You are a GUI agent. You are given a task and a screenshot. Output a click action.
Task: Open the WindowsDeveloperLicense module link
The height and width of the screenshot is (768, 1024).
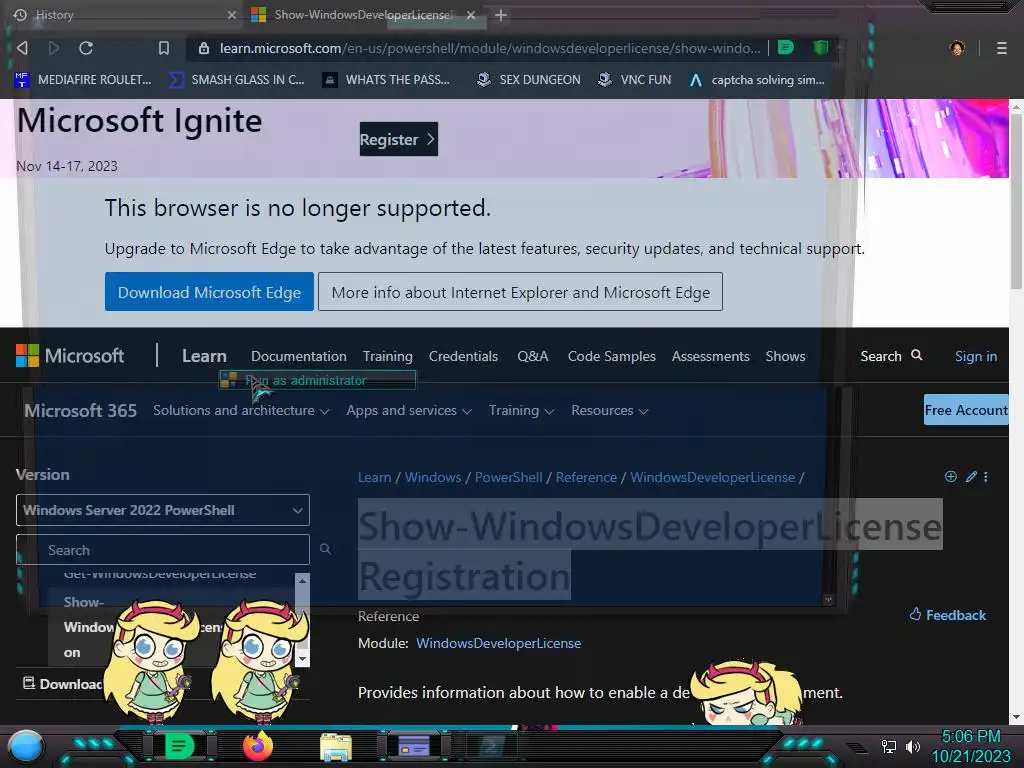click(498, 643)
